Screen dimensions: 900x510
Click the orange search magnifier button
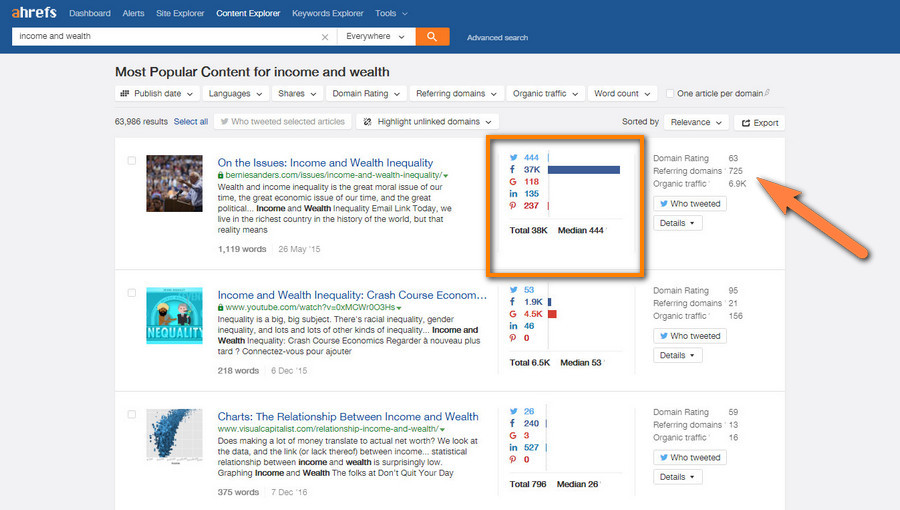432,37
